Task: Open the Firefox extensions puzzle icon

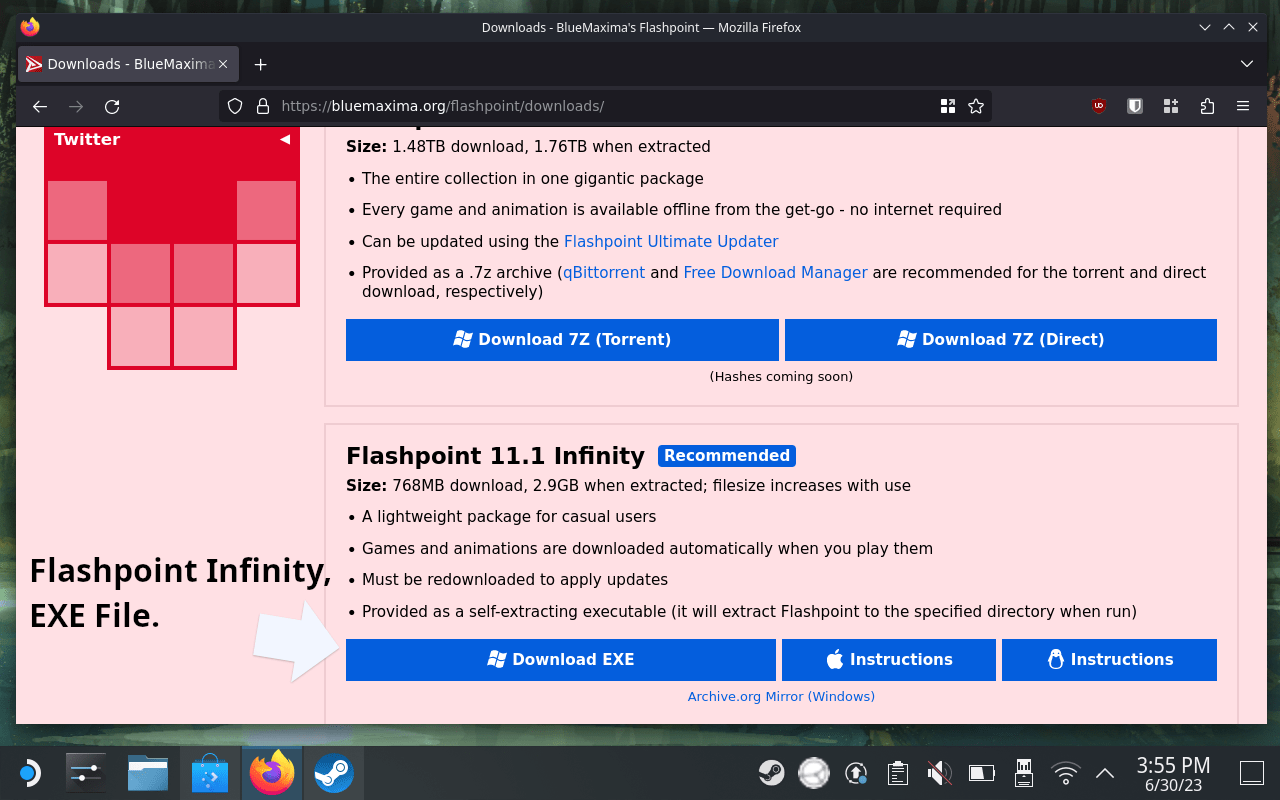Action: click(1207, 105)
